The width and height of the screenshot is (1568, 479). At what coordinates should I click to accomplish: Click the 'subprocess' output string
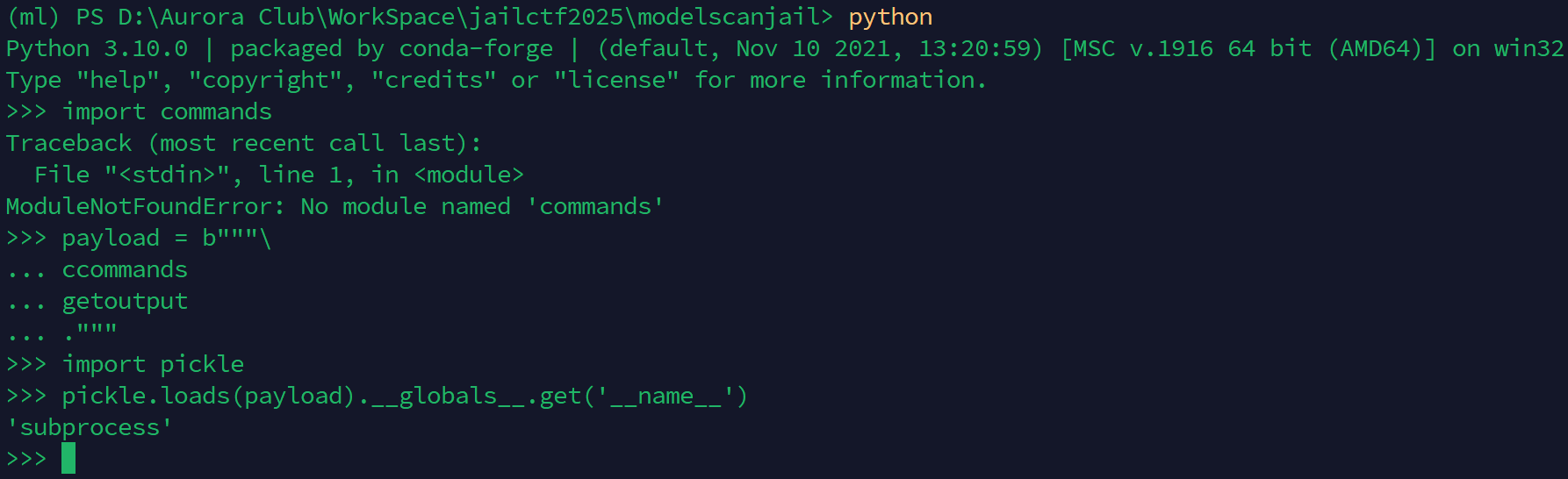tap(90, 427)
